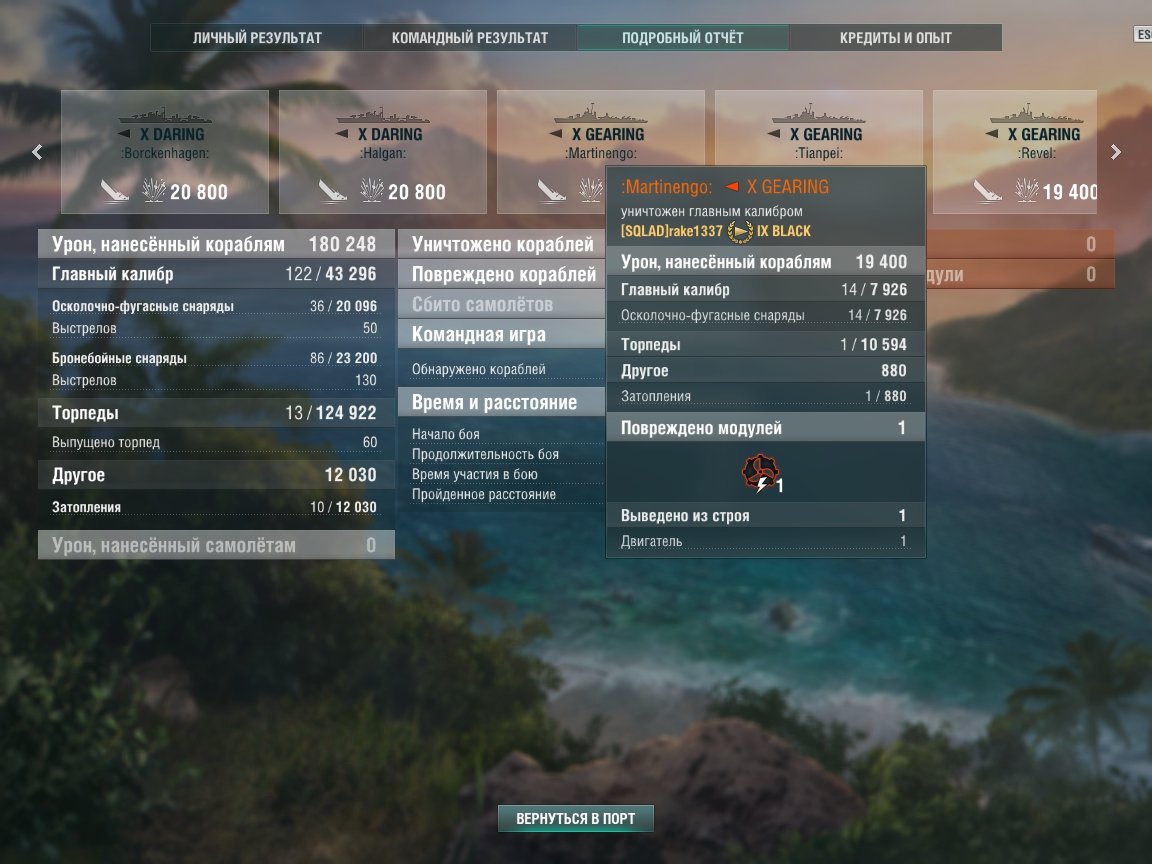Click the right arrow to show next ships
This screenshot has height=864, width=1152.
click(1115, 152)
